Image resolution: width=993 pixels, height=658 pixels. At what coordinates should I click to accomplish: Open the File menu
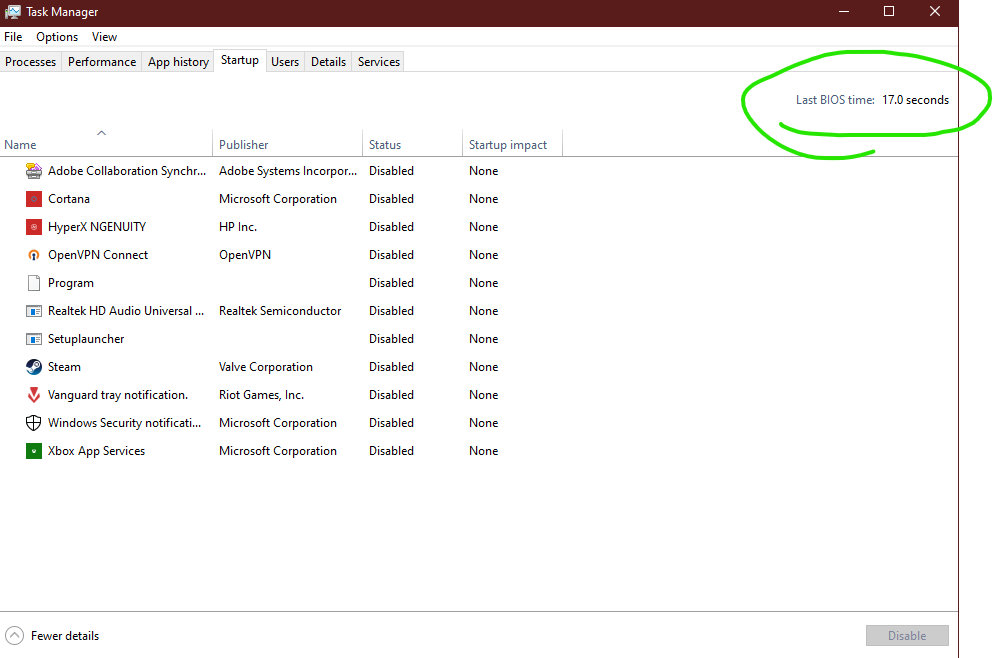pos(13,37)
